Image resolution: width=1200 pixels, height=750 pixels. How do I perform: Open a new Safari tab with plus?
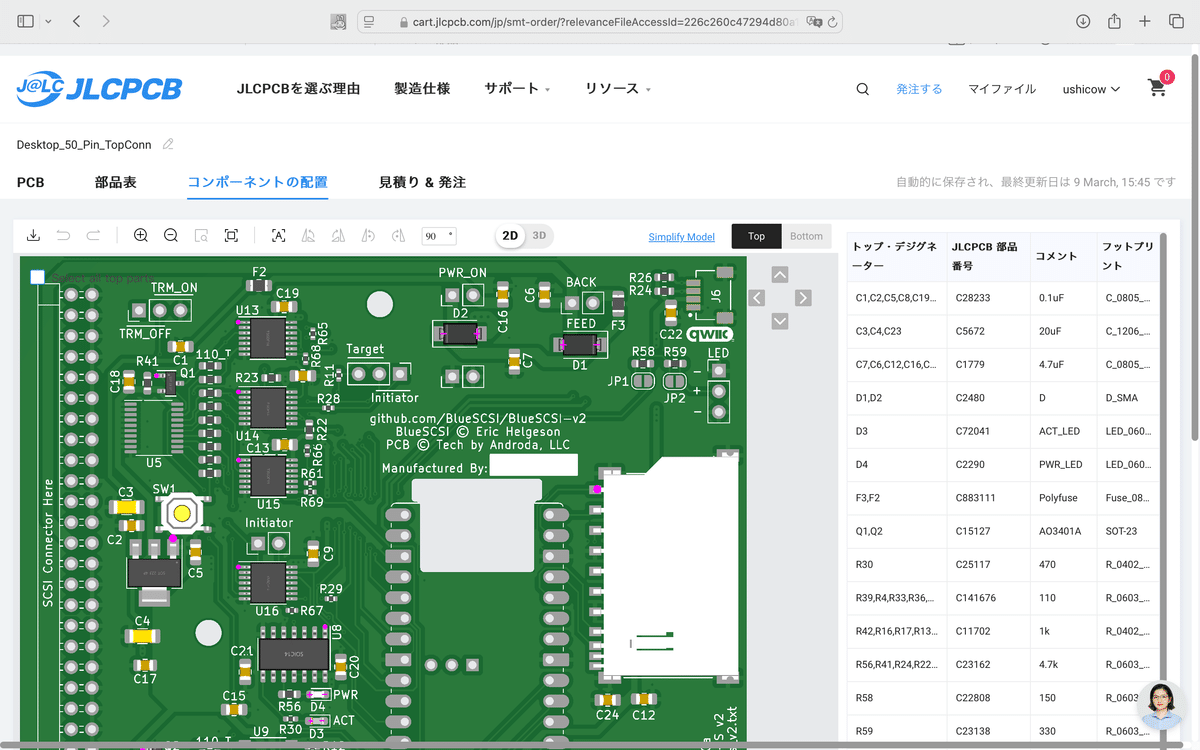click(1145, 21)
